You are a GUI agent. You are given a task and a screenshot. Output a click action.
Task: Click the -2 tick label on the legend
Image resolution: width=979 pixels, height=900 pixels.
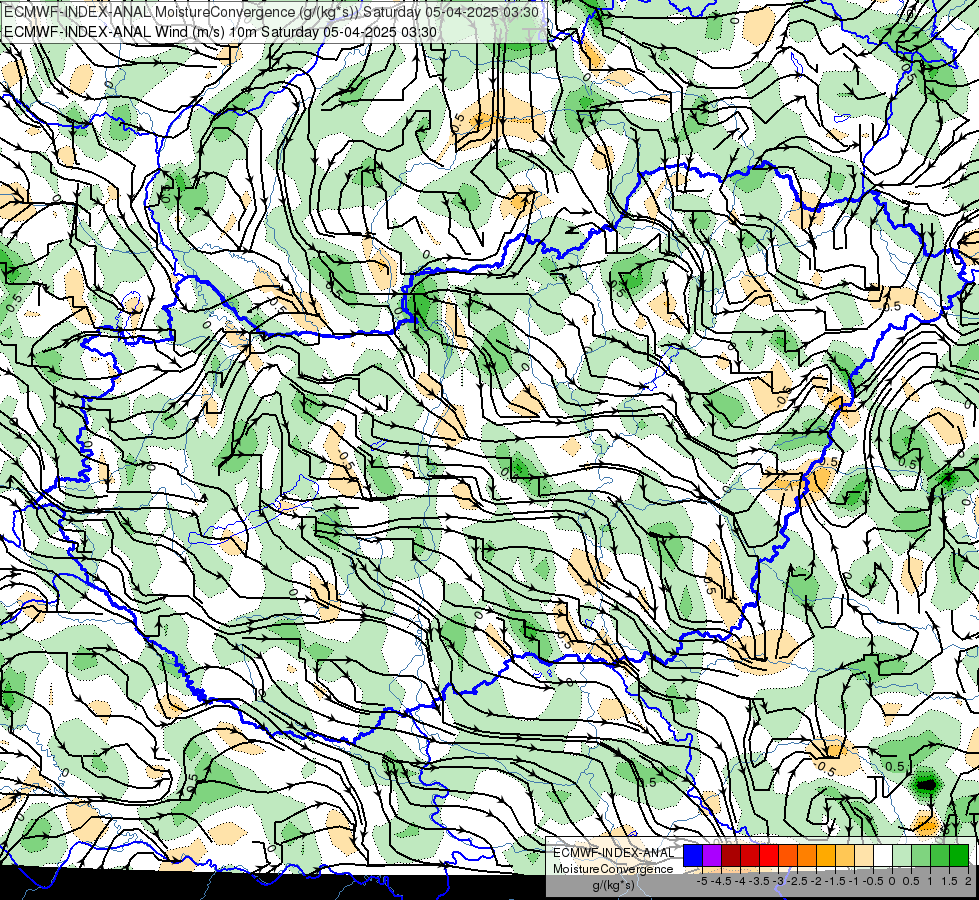817,881
